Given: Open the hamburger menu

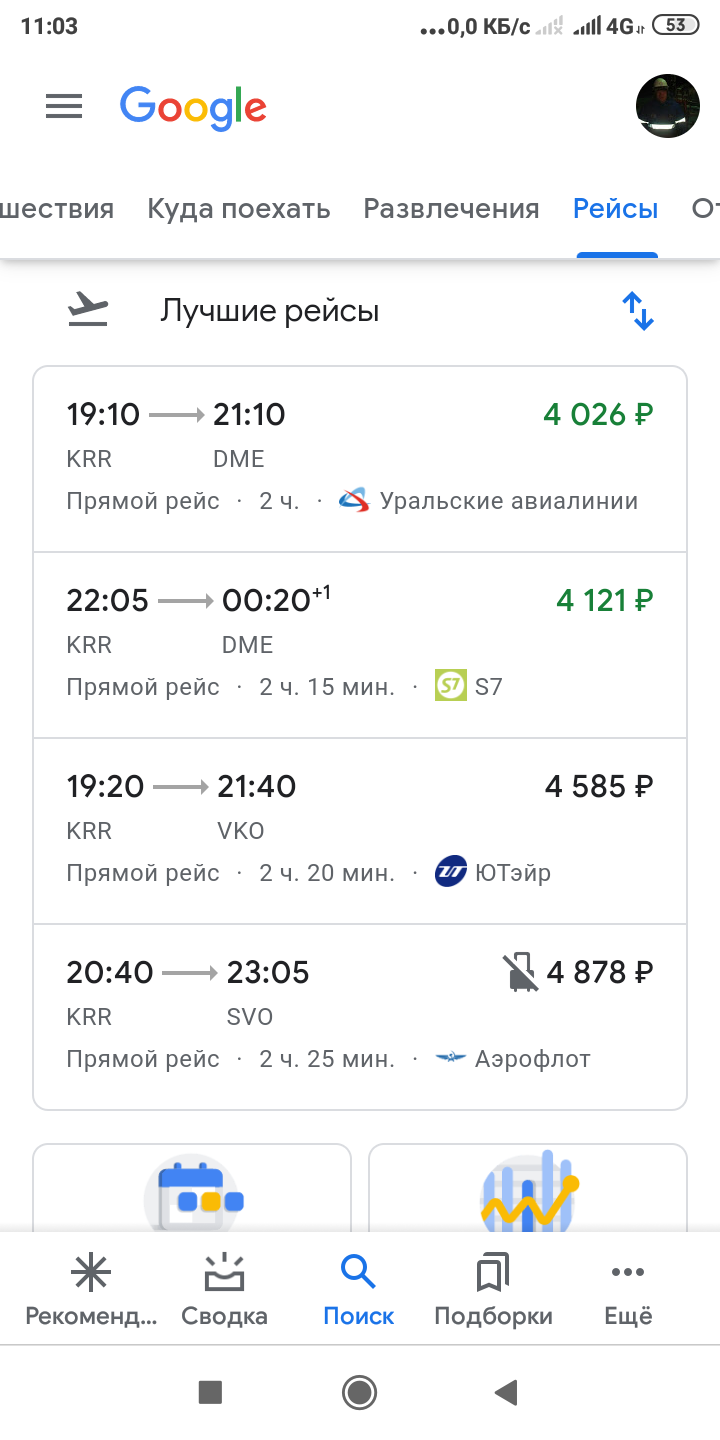Looking at the screenshot, I should (x=64, y=106).
